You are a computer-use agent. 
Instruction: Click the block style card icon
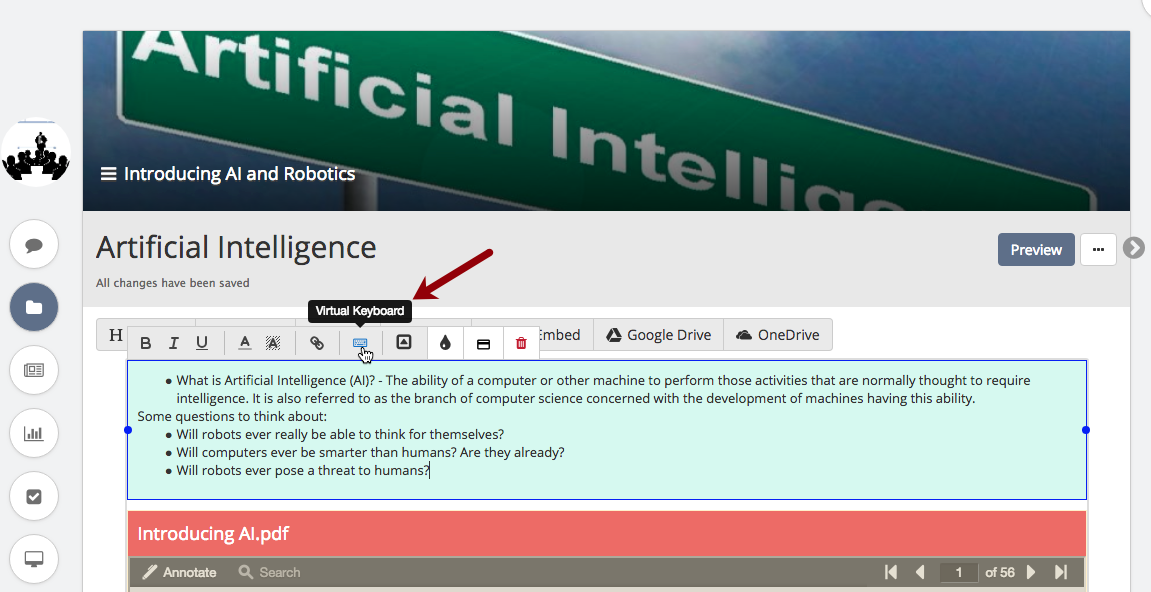pyautogui.click(x=483, y=344)
